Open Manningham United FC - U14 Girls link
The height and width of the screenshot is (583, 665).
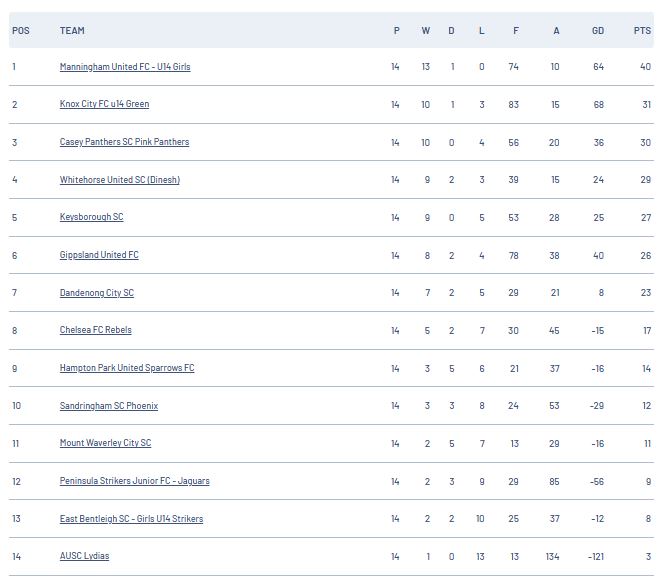125,67
